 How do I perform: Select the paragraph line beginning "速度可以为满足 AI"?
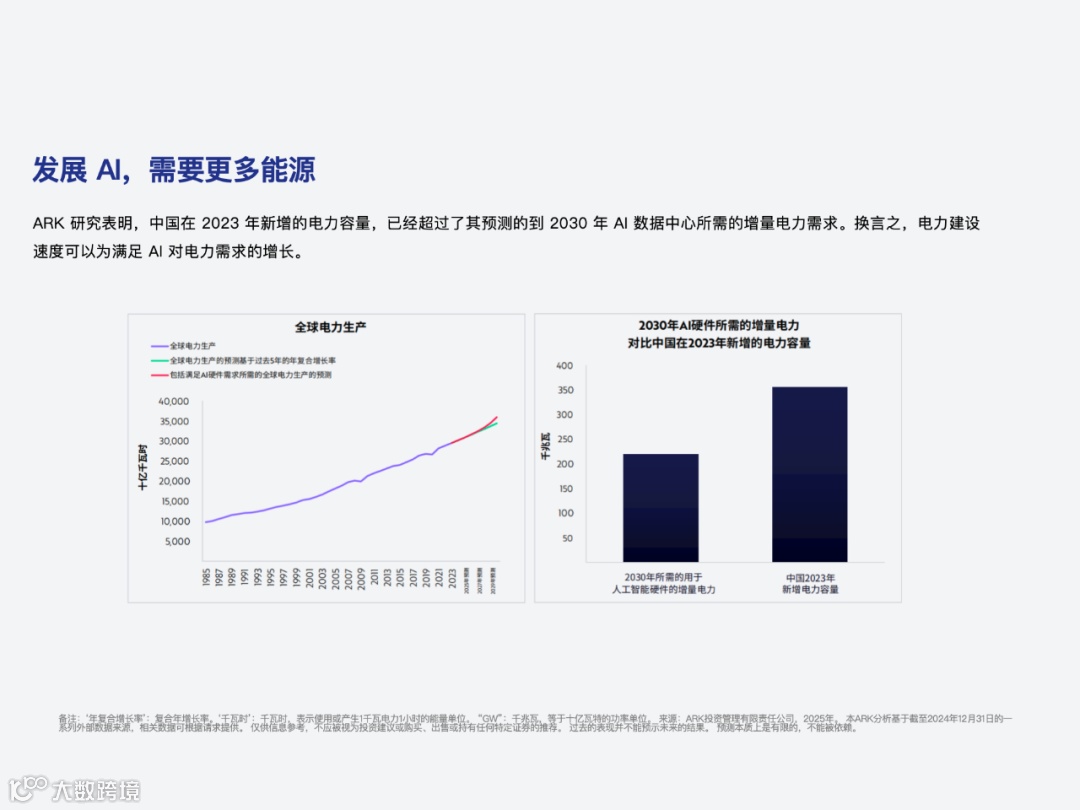(168, 251)
